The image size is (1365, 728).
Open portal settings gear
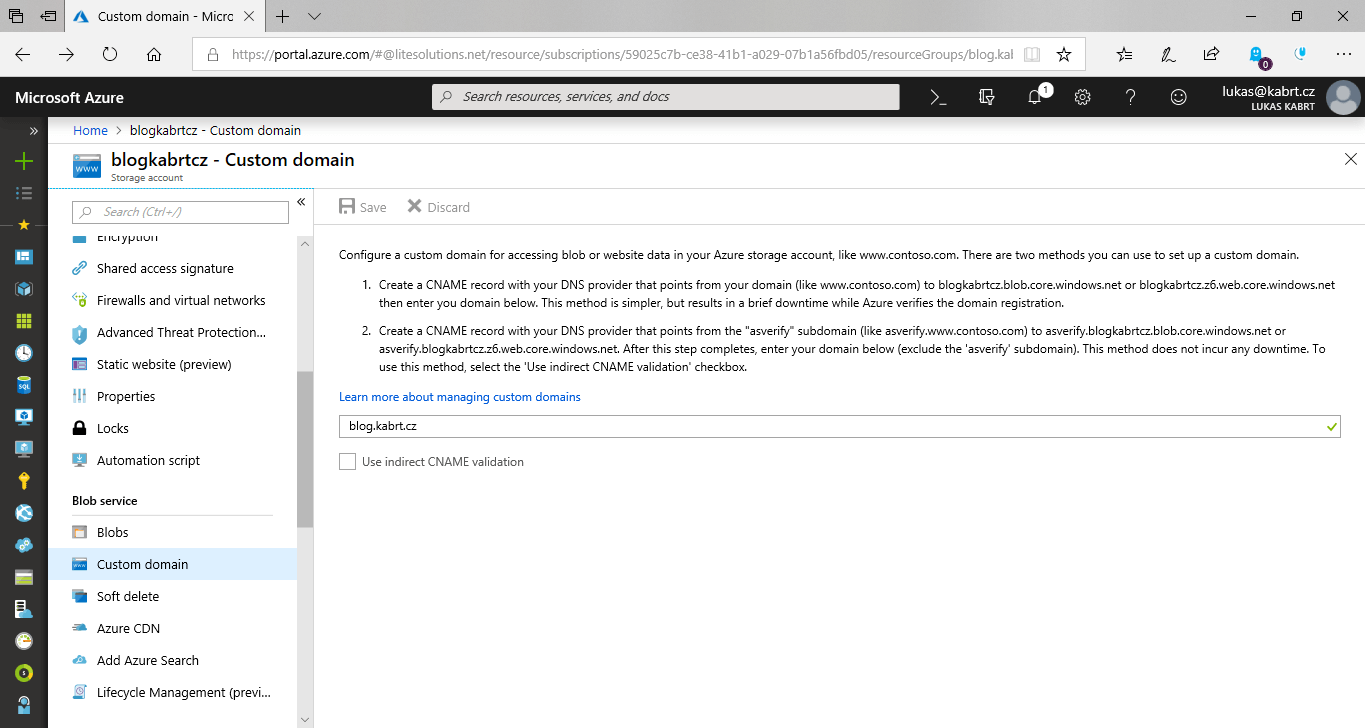click(1082, 97)
